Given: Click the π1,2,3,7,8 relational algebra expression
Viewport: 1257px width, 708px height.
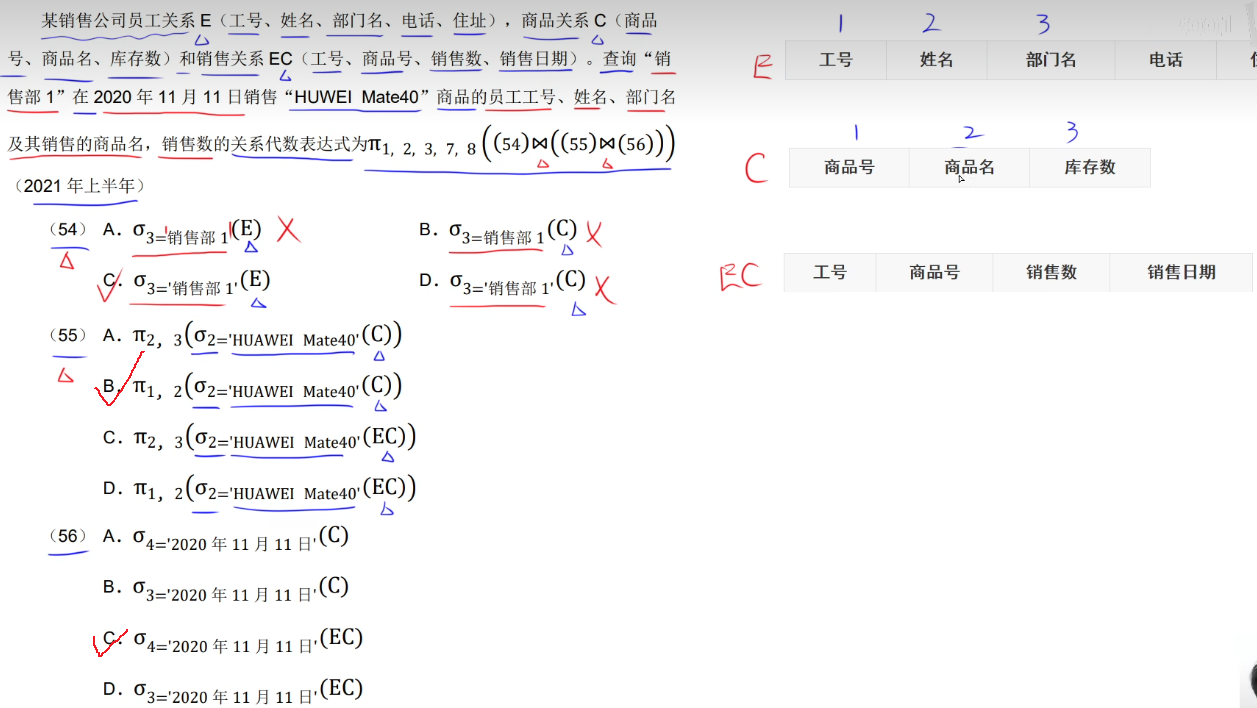Looking at the screenshot, I should pos(522,144).
